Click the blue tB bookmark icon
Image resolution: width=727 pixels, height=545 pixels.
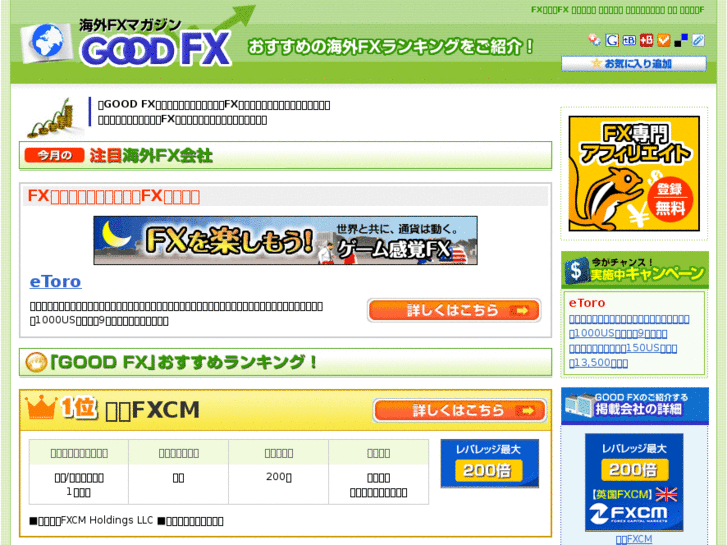pos(629,40)
